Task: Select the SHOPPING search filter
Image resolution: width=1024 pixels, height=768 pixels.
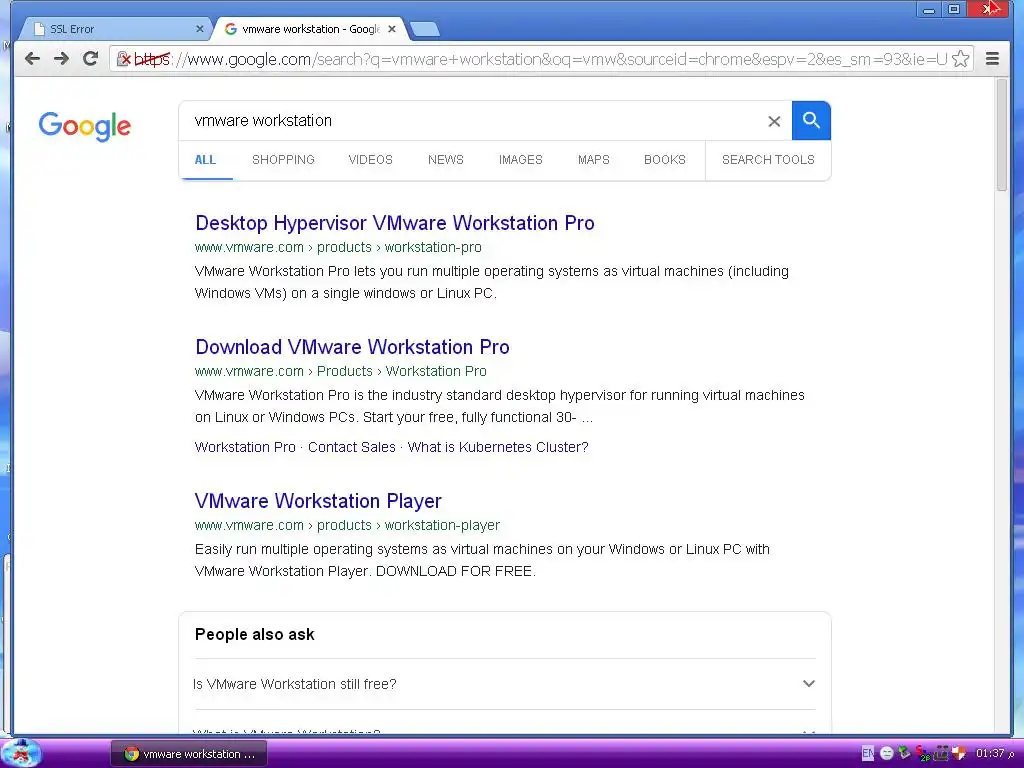Action: click(x=283, y=159)
